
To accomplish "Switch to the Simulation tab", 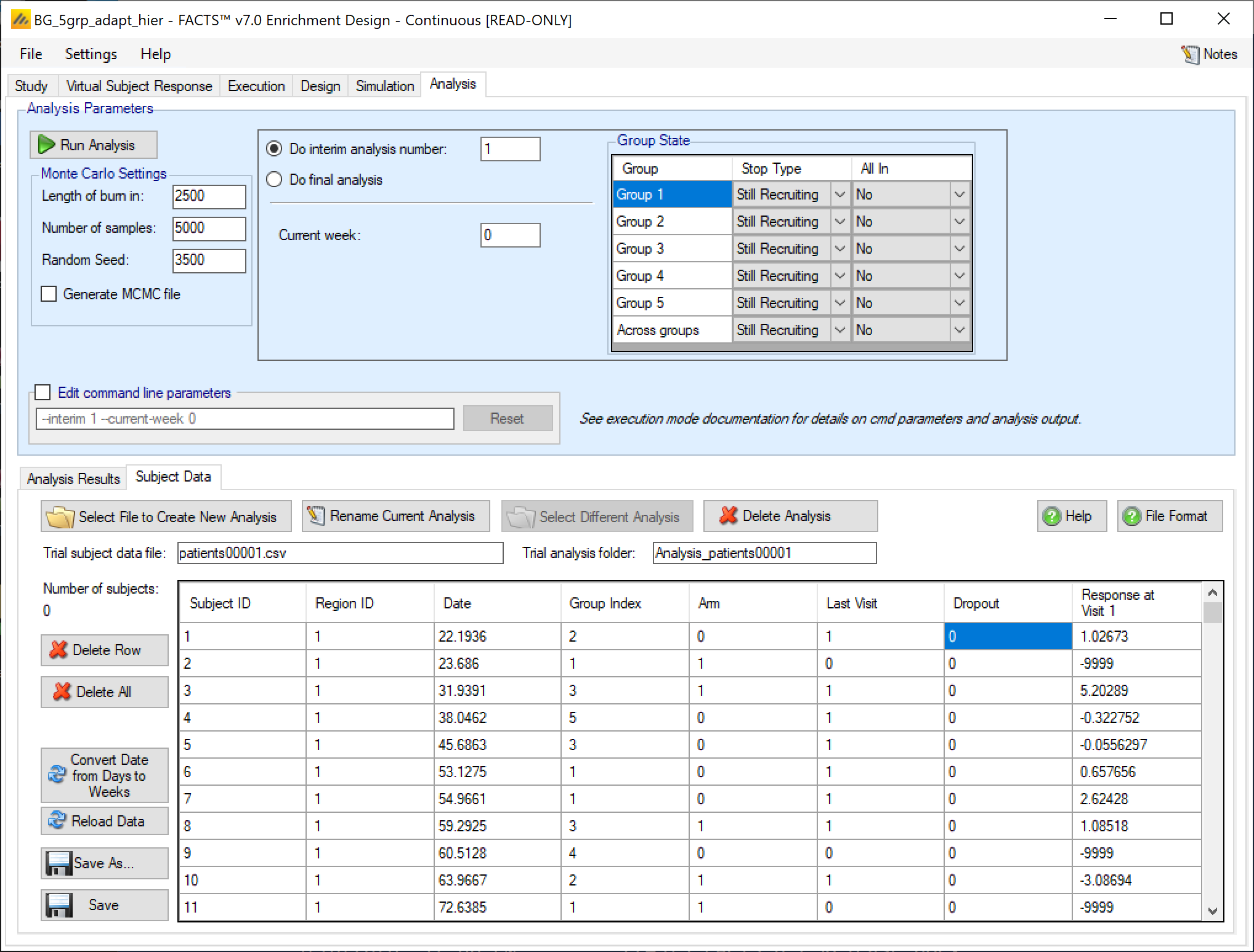I will [384, 86].
